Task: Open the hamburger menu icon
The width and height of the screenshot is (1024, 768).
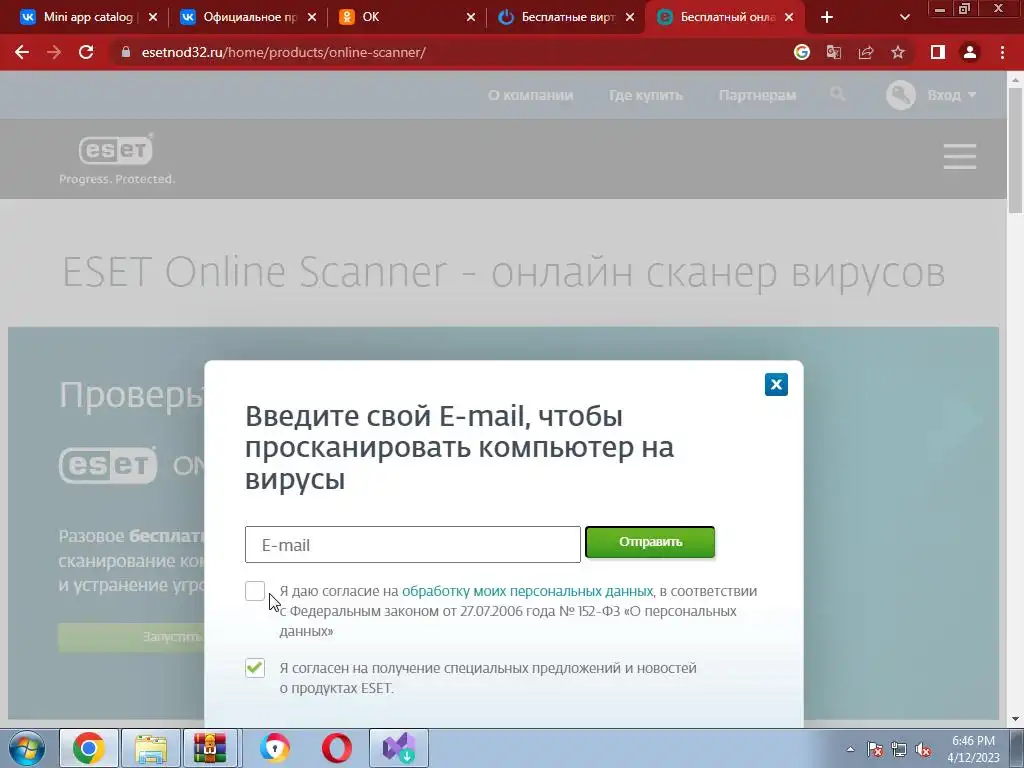Action: click(959, 157)
